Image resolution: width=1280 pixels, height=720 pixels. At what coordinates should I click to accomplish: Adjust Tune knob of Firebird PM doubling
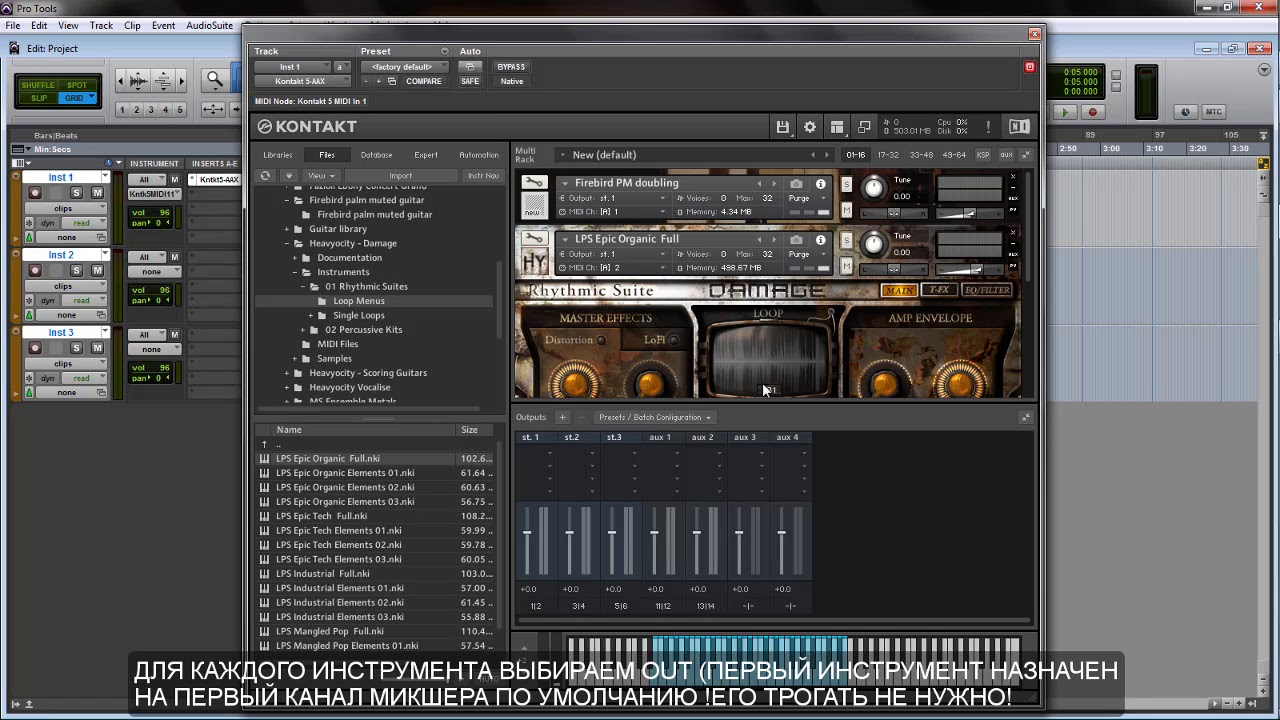tap(874, 188)
